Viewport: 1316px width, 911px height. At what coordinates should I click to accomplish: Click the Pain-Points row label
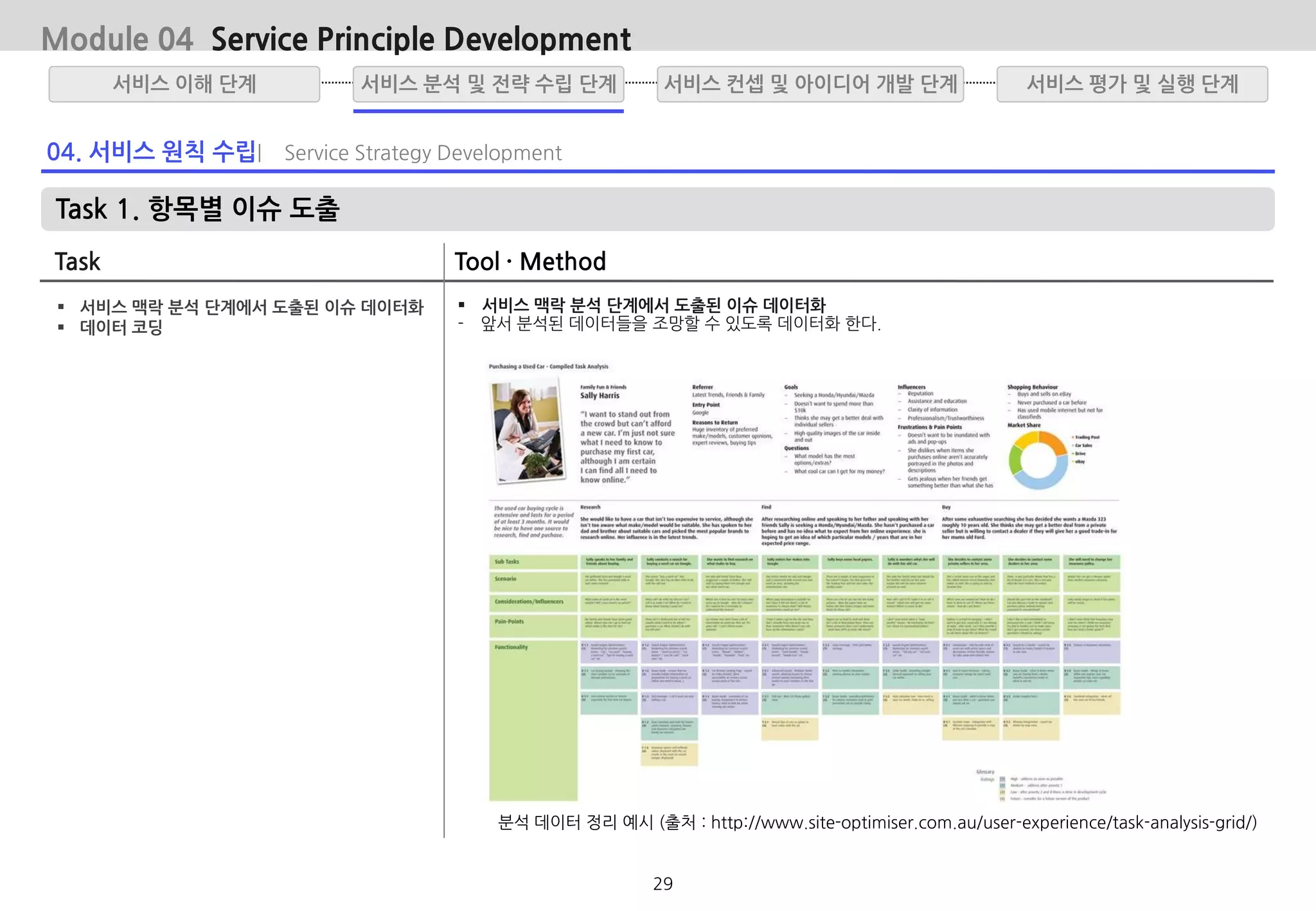coord(509,622)
